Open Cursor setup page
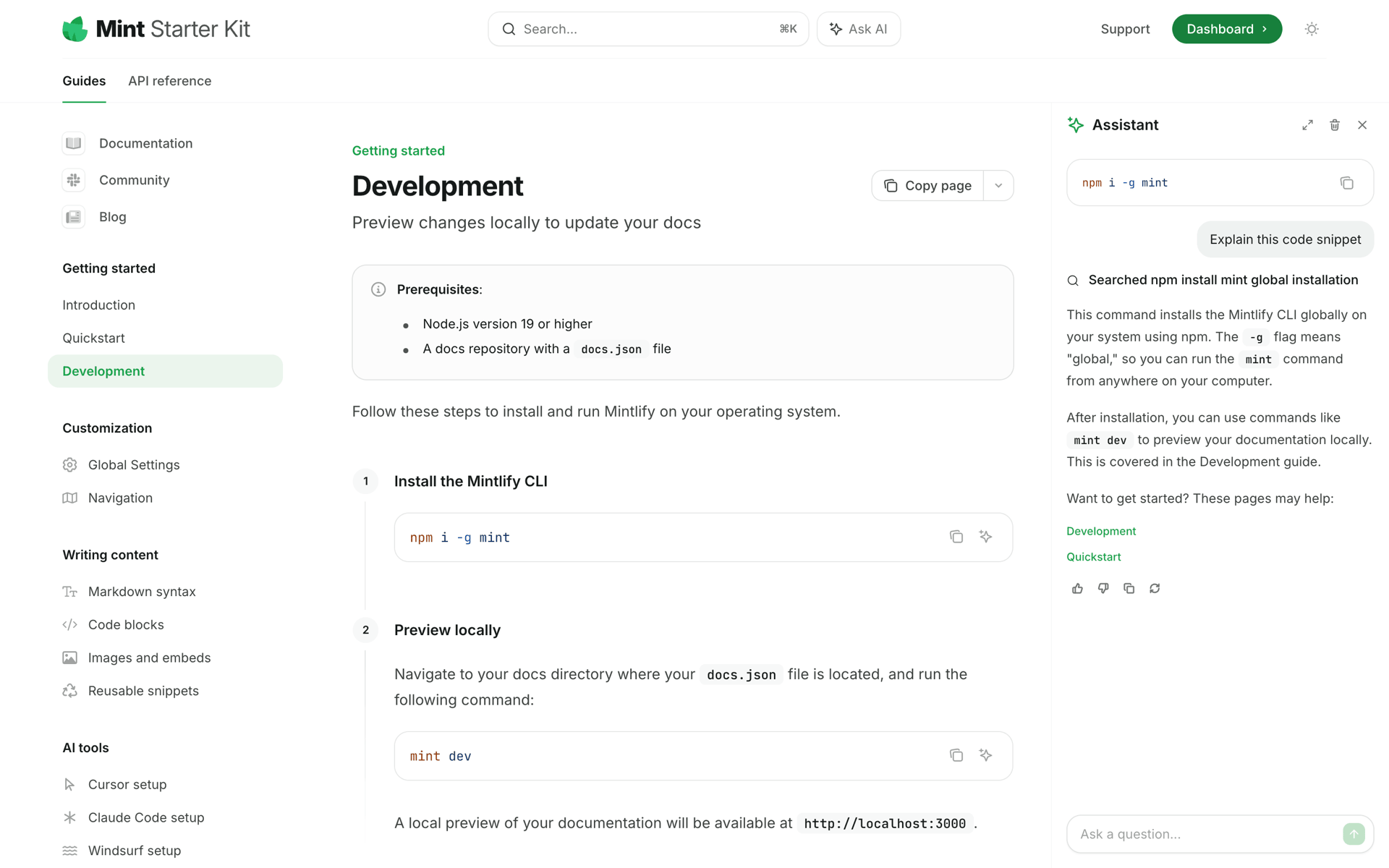Image resolution: width=1389 pixels, height=868 pixels. coord(127,785)
